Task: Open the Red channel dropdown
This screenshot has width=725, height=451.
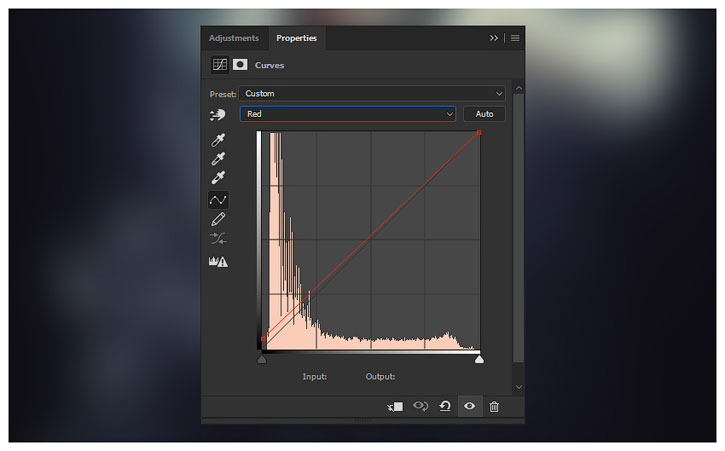Action: coord(347,115)
